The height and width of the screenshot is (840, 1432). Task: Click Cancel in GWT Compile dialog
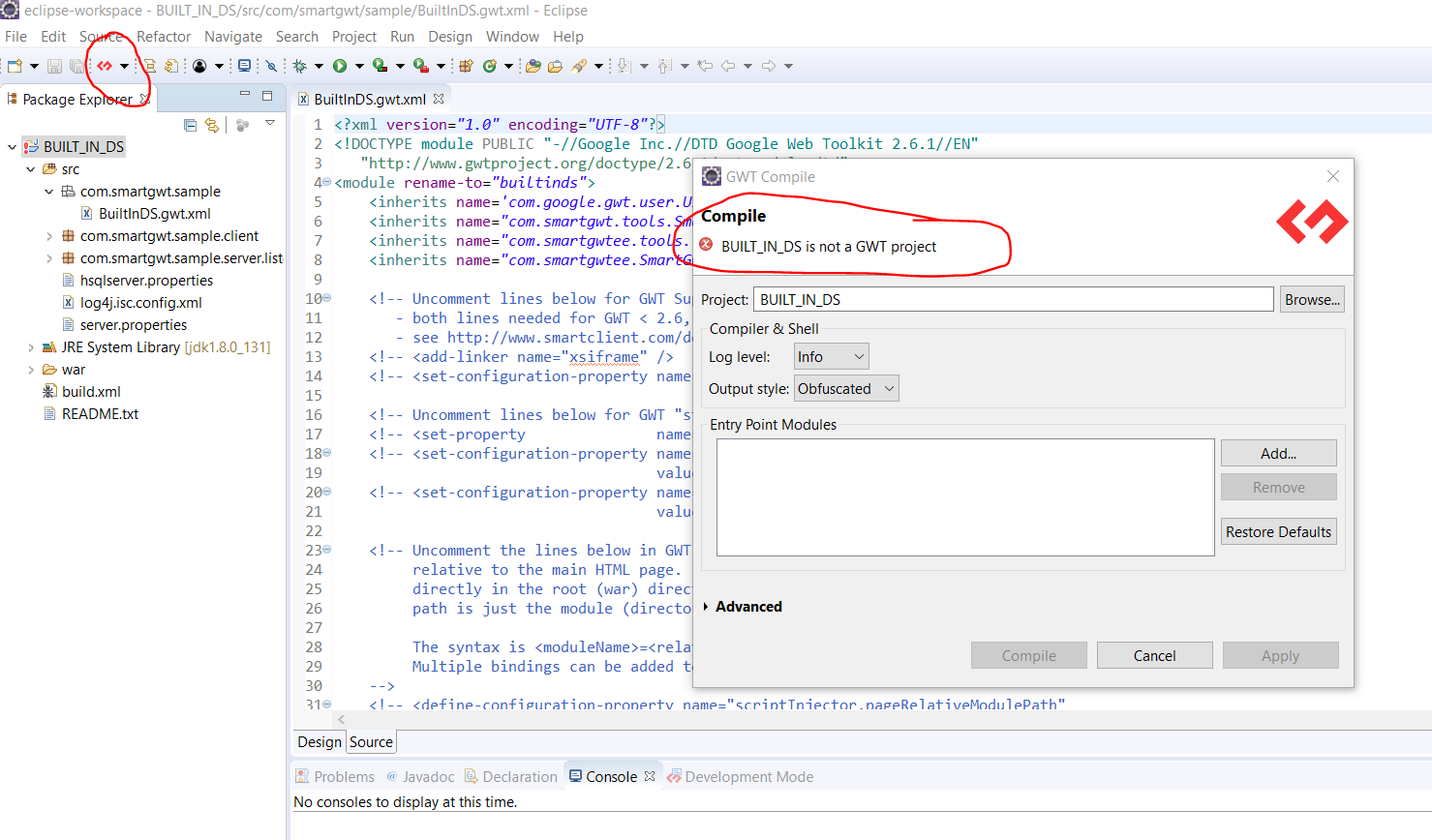pos(1154,656)
